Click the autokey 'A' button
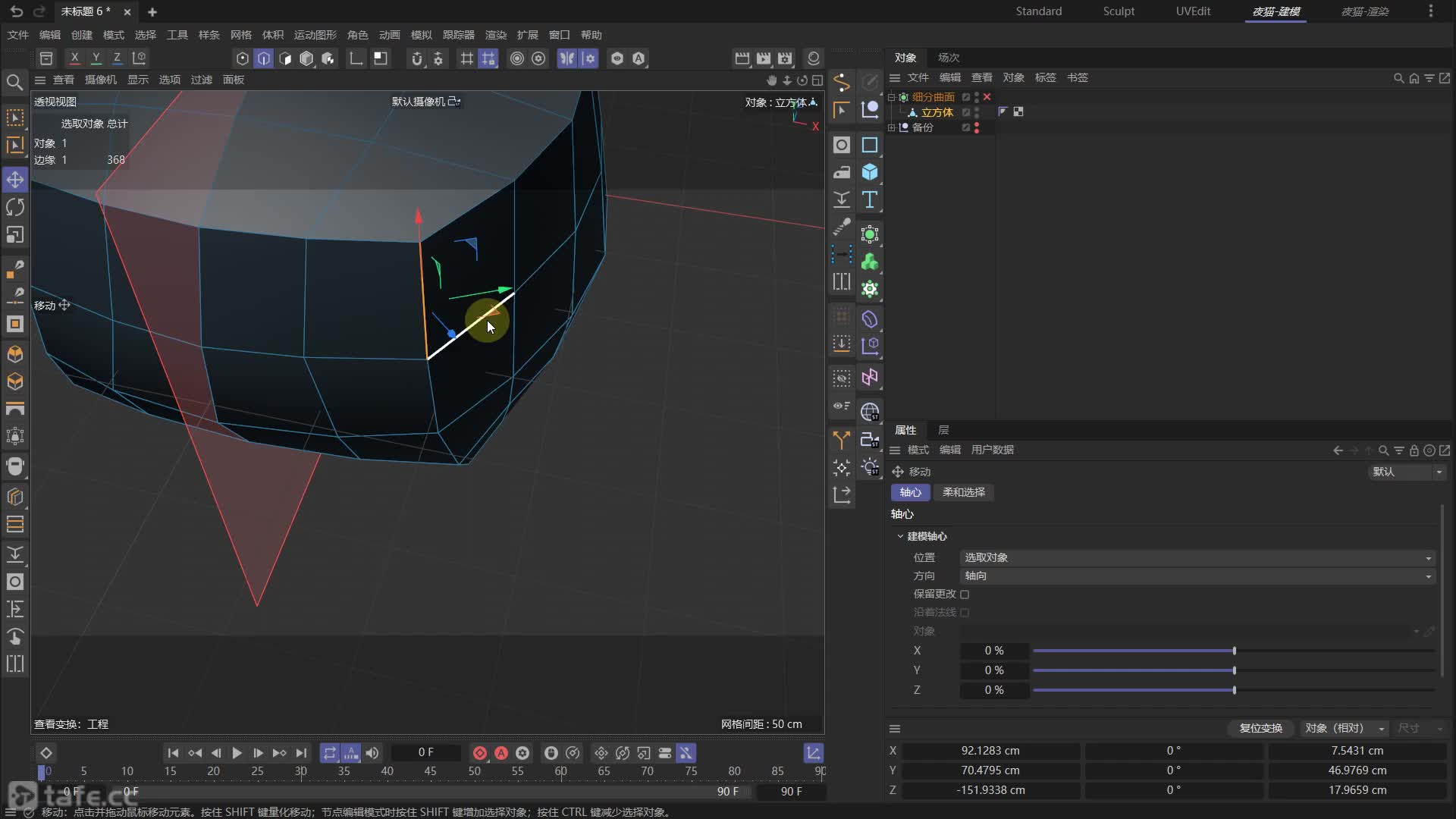1456x819 pixels. point(501,753)
